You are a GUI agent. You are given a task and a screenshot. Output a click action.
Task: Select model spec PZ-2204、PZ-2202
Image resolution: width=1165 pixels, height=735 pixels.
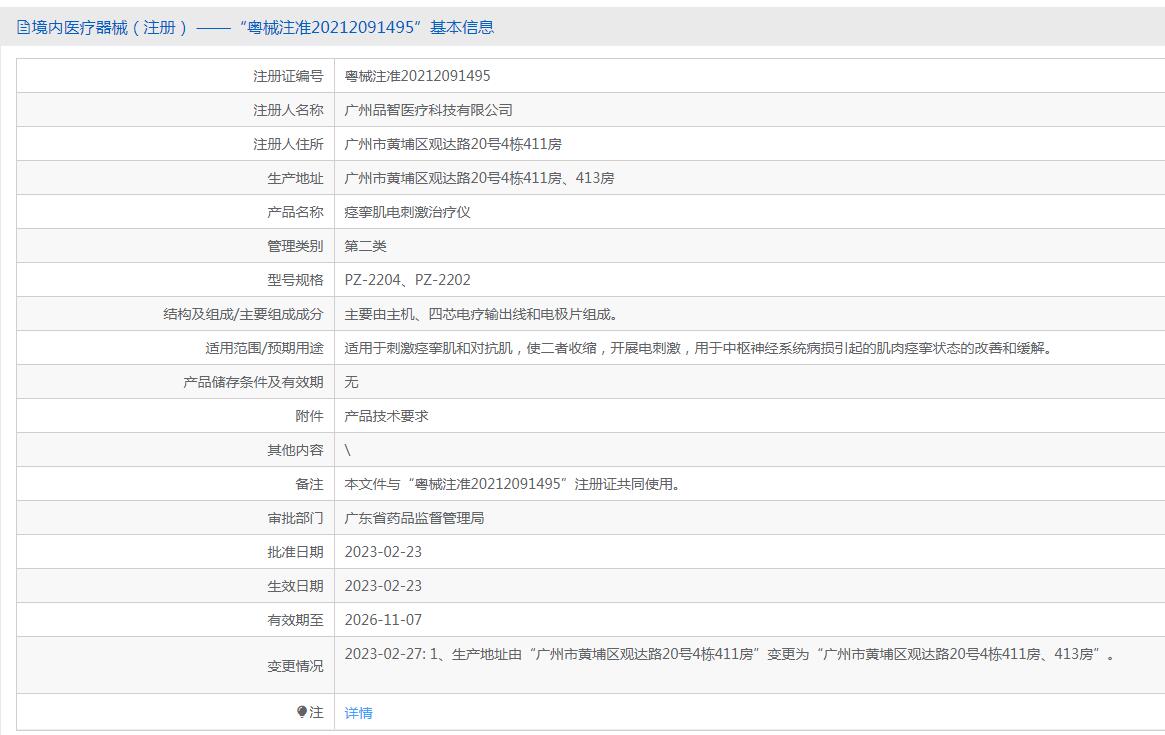coord(407,280)
